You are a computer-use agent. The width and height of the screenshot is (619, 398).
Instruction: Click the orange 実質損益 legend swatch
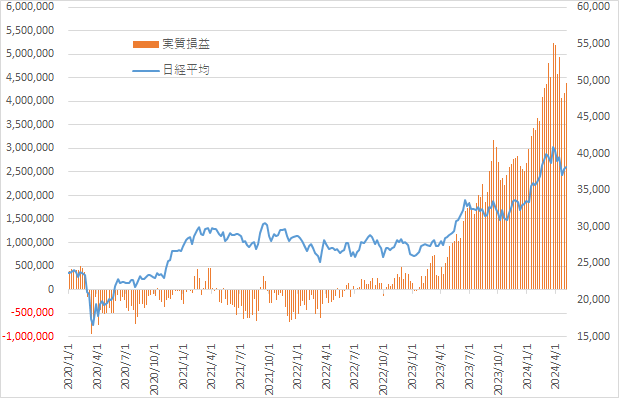click(x=146, y=44)
